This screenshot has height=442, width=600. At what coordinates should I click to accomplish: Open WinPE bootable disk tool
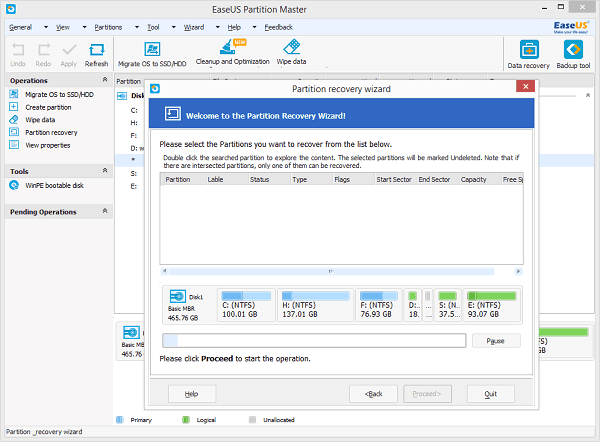coord(54,185)
